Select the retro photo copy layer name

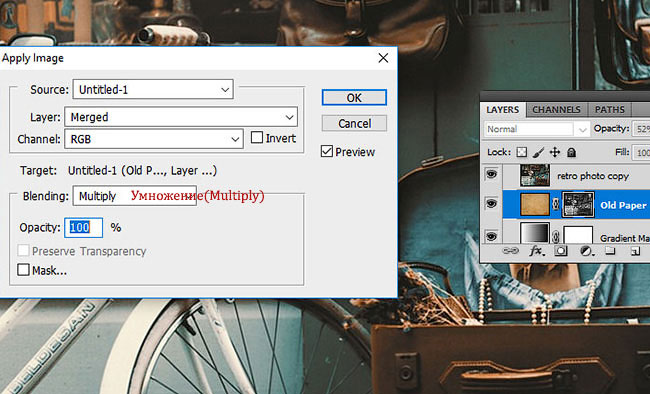click(x=593, y=176)
